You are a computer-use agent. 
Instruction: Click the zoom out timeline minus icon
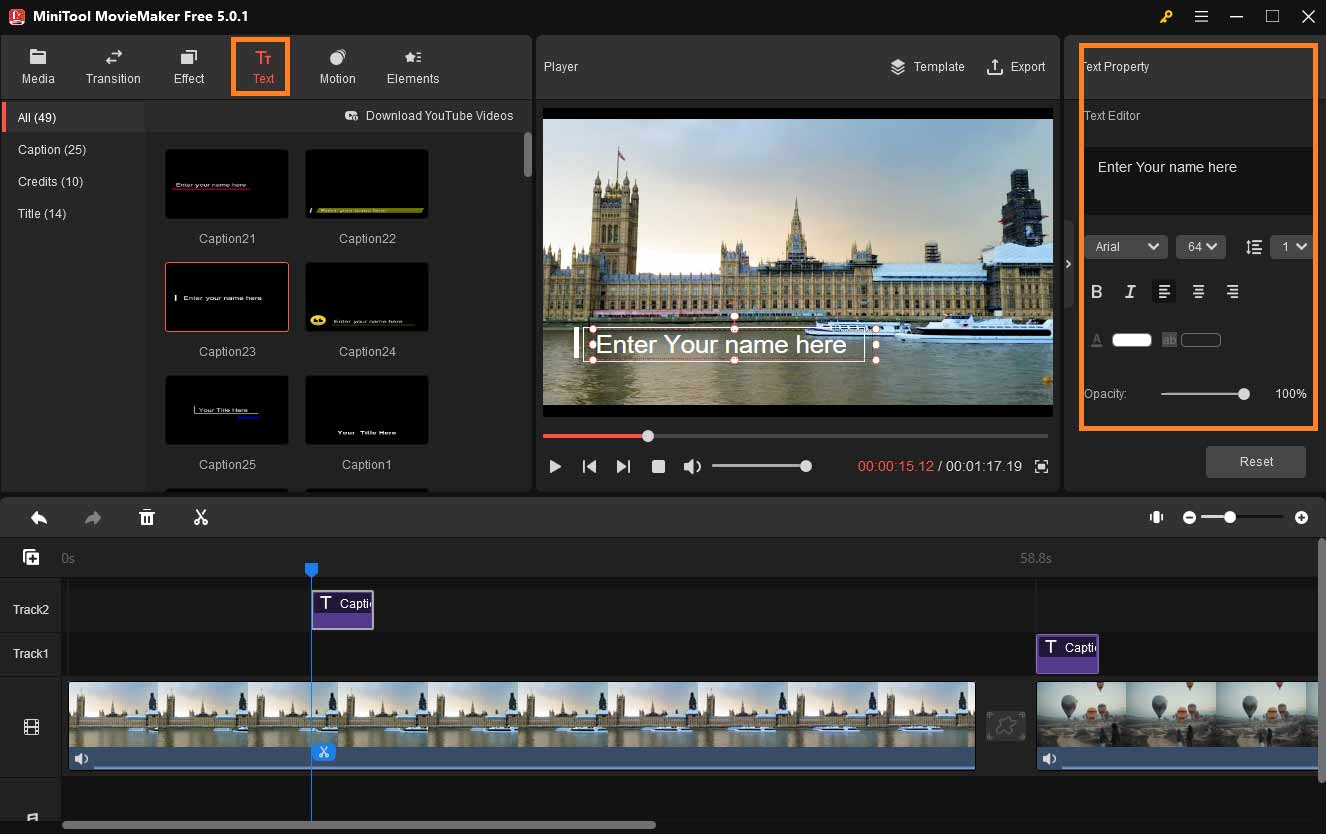coord(1189,517)
